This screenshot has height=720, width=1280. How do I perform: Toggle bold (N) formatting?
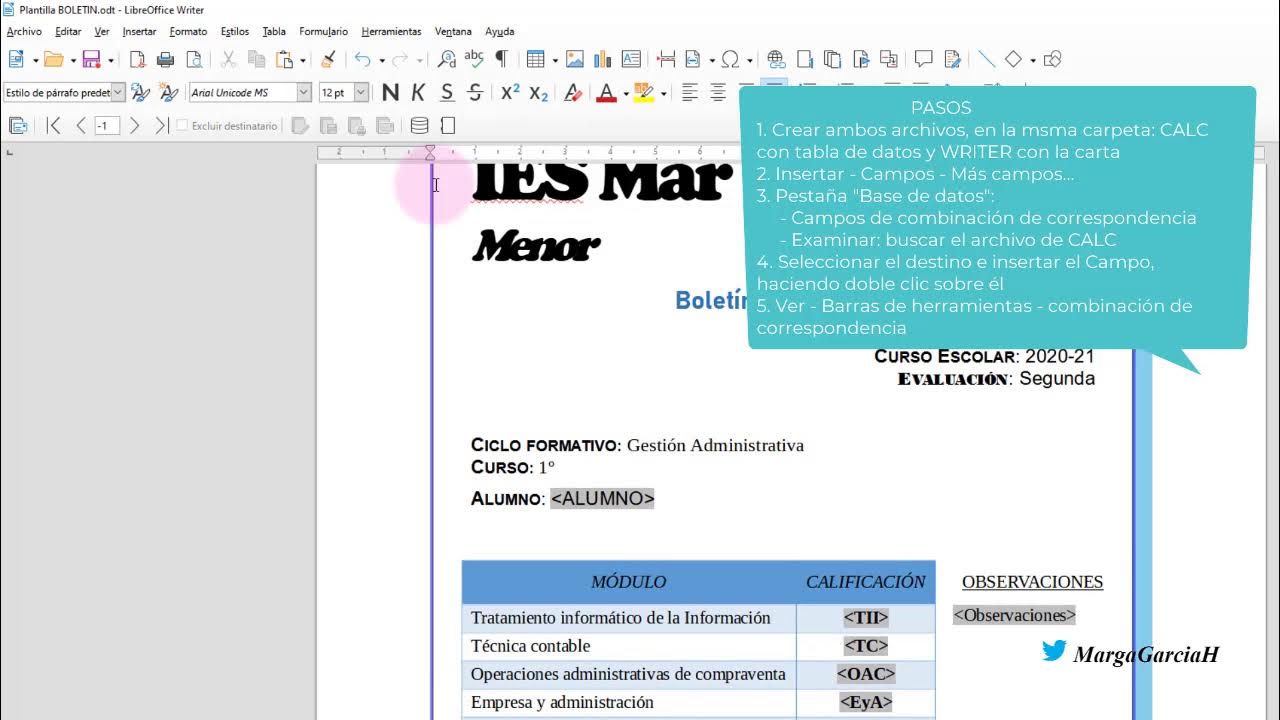coord(391,93)
